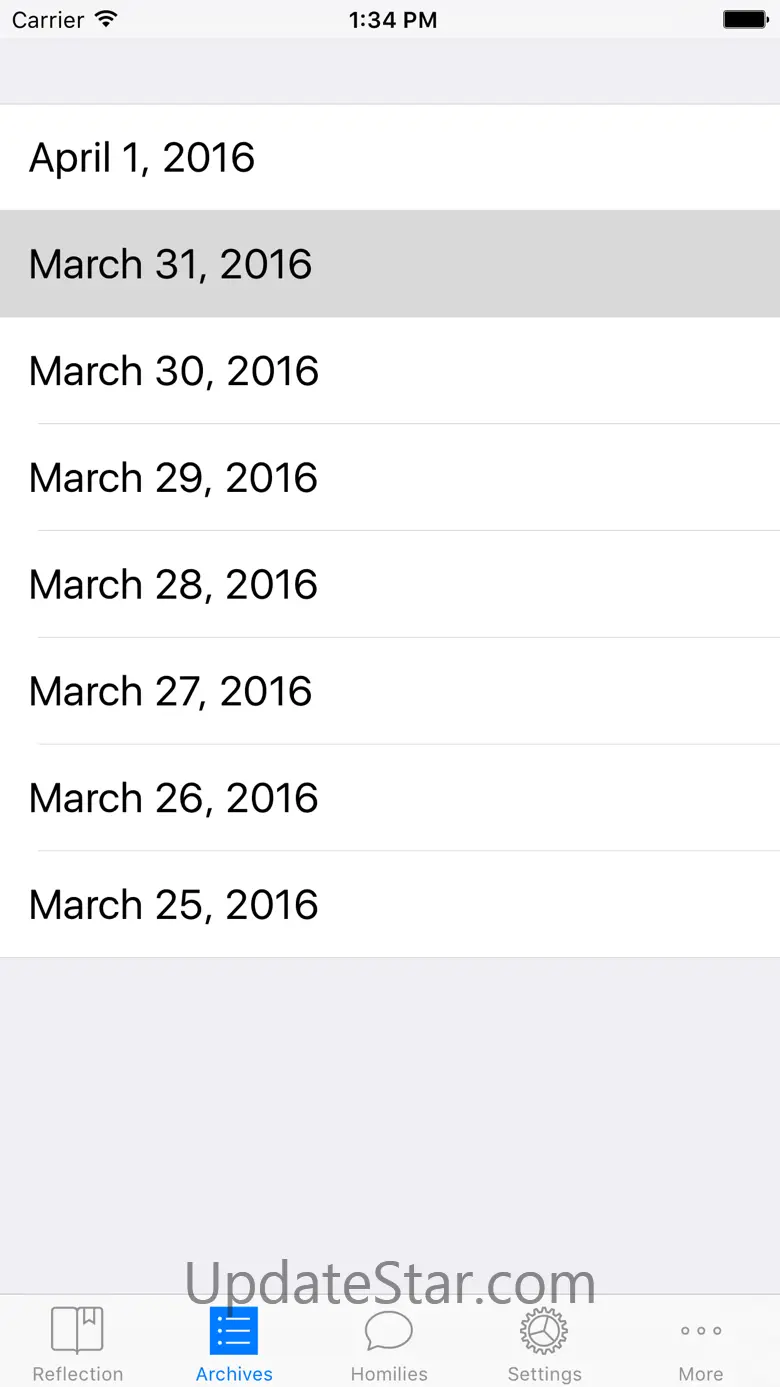View the March 28, 2016 archive
This screenshot has width=780, height=1387.
point(390,585)
